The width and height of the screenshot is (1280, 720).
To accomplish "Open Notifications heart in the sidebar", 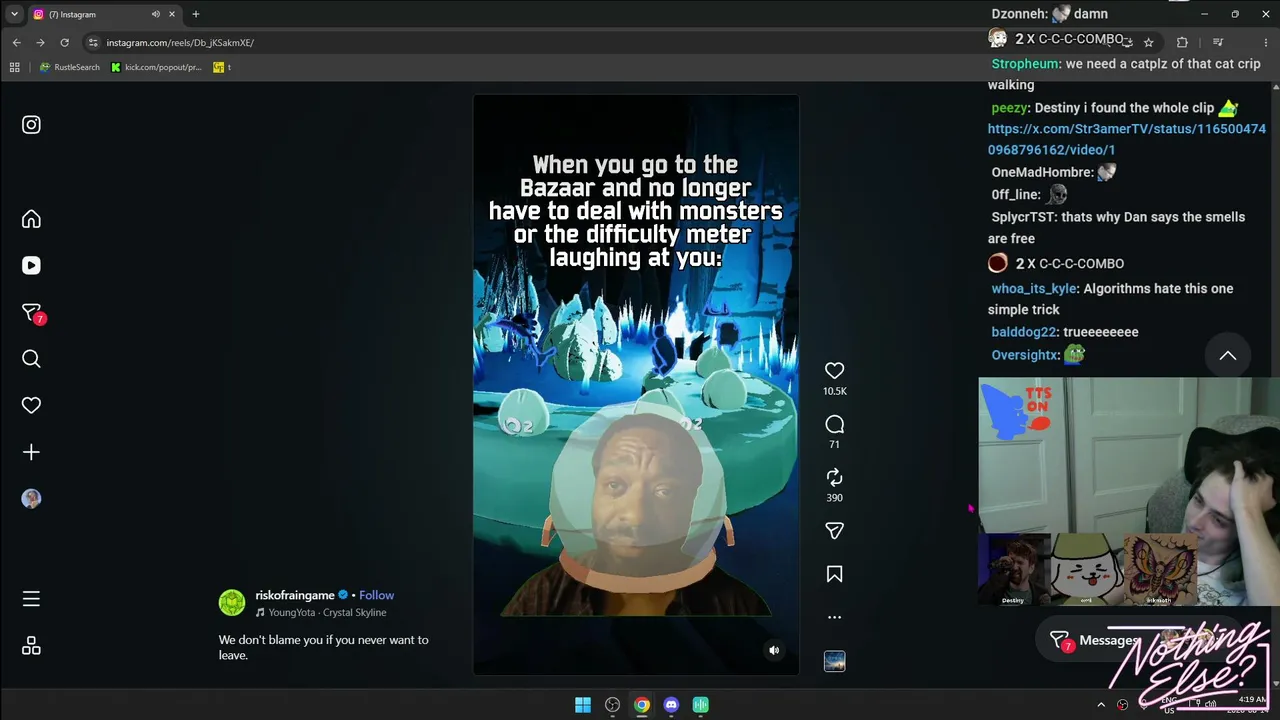I will click(31, 405).
